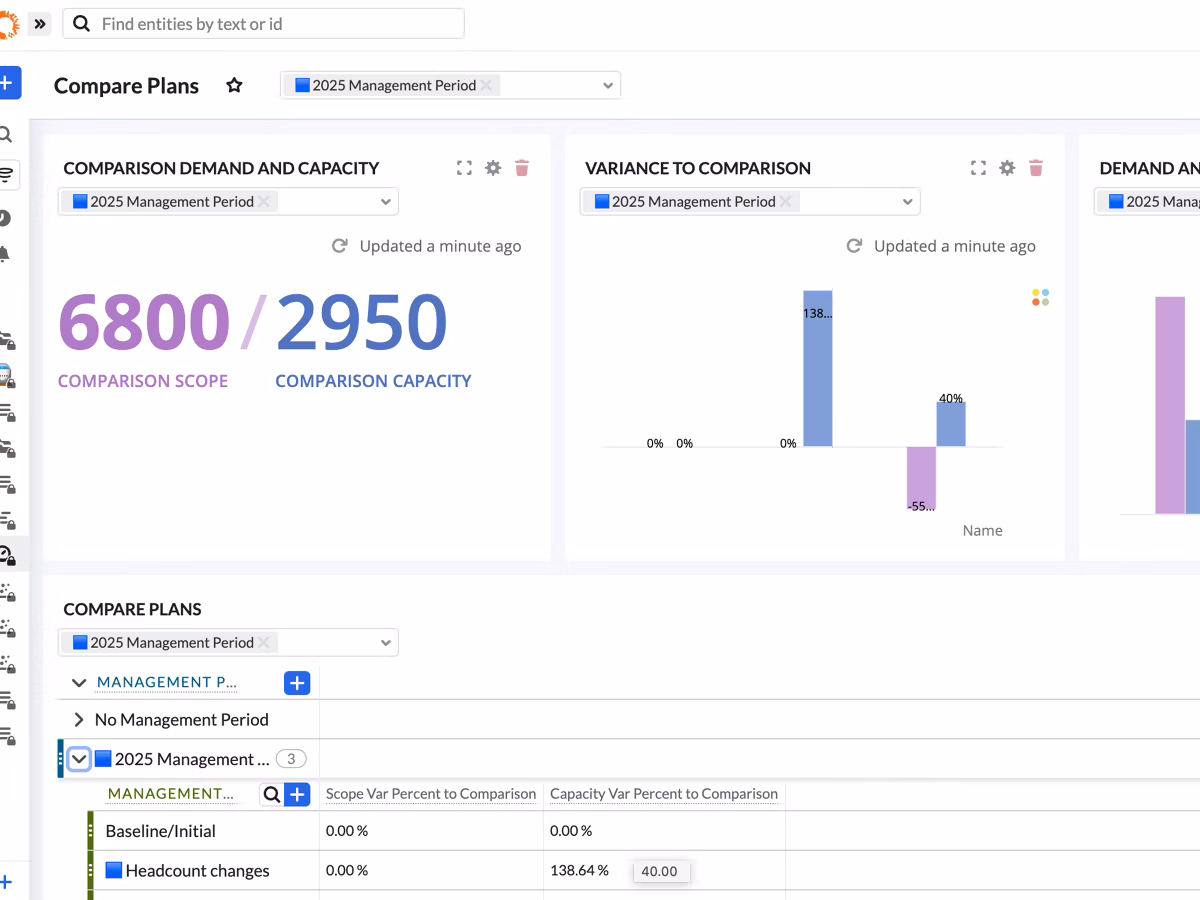Delete the Variance to Comparison widget
This screenshot has width=1200, height=900.
coord(1036,168)
